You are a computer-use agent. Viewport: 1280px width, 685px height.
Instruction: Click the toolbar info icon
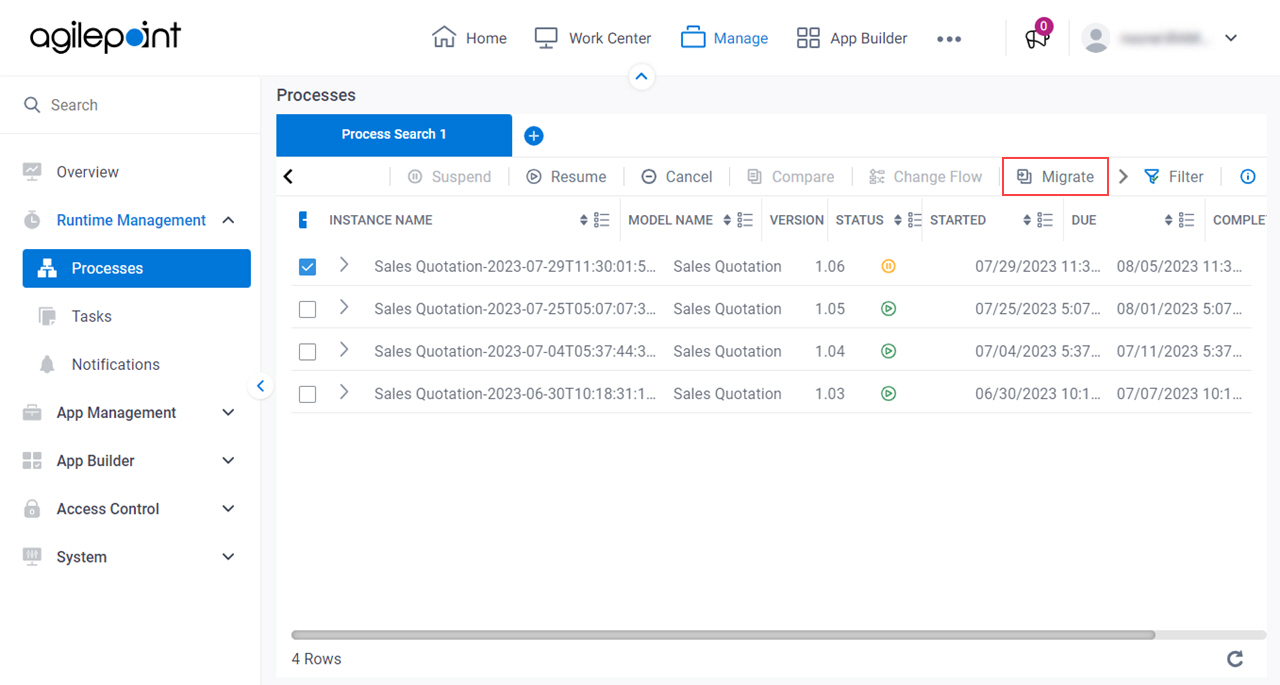[x=1248, y=177]
